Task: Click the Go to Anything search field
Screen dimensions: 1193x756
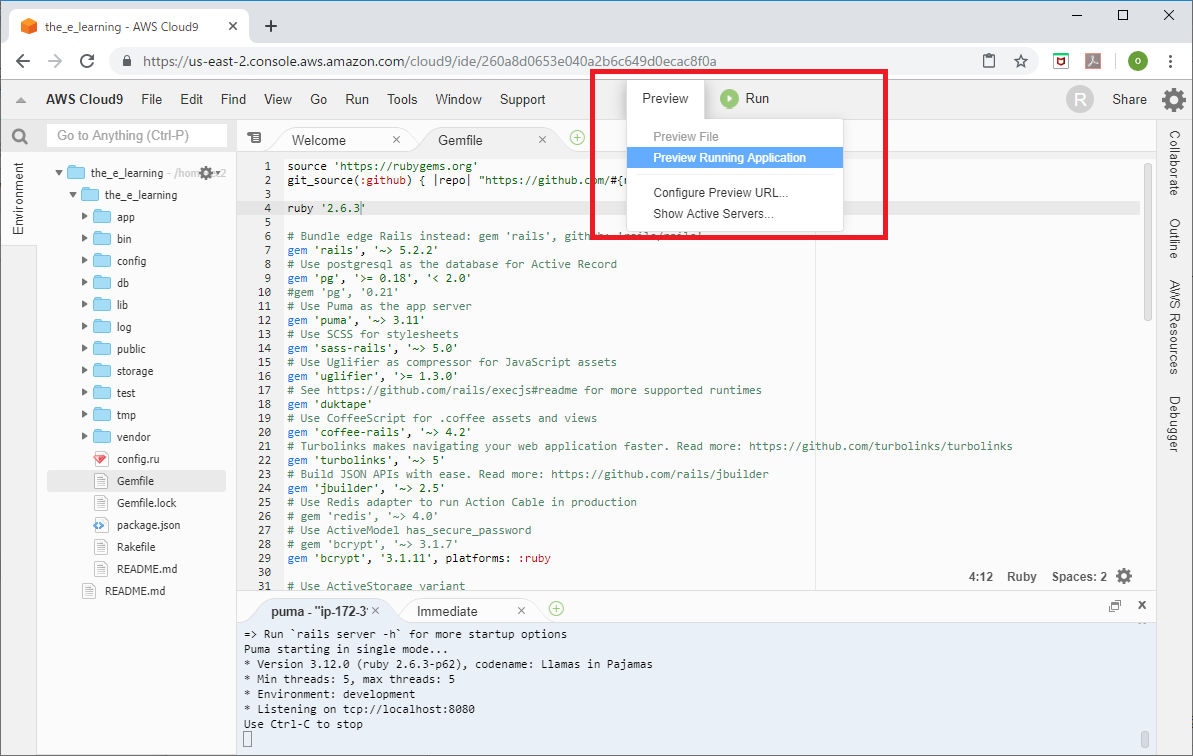Action: 137,135
